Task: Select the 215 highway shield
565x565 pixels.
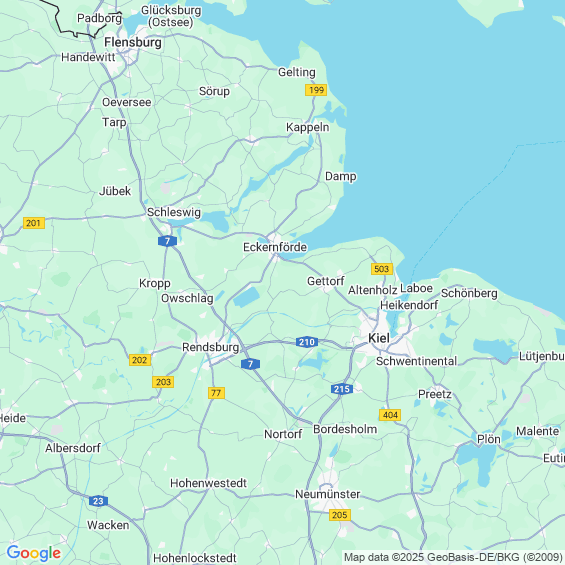Action: tap(342, 389)
